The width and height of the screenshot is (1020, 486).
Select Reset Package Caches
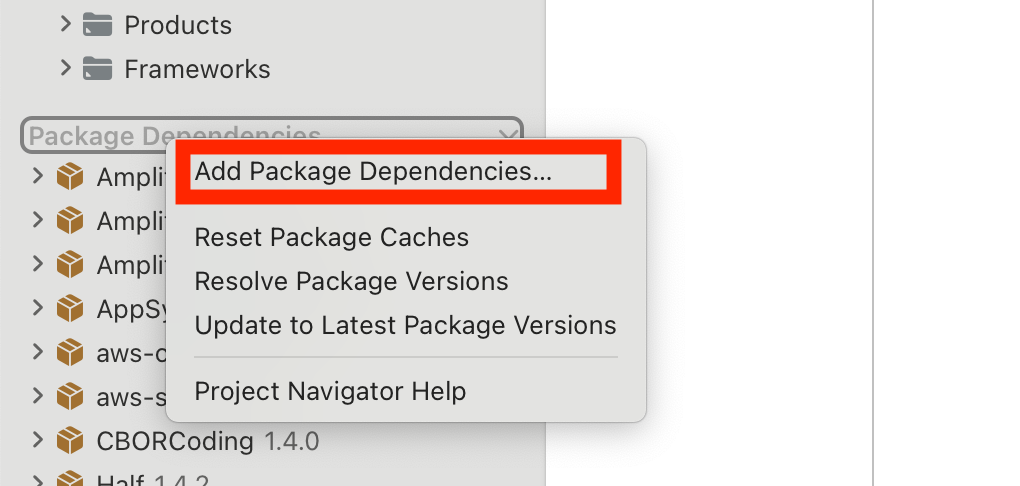click(331, 237)
